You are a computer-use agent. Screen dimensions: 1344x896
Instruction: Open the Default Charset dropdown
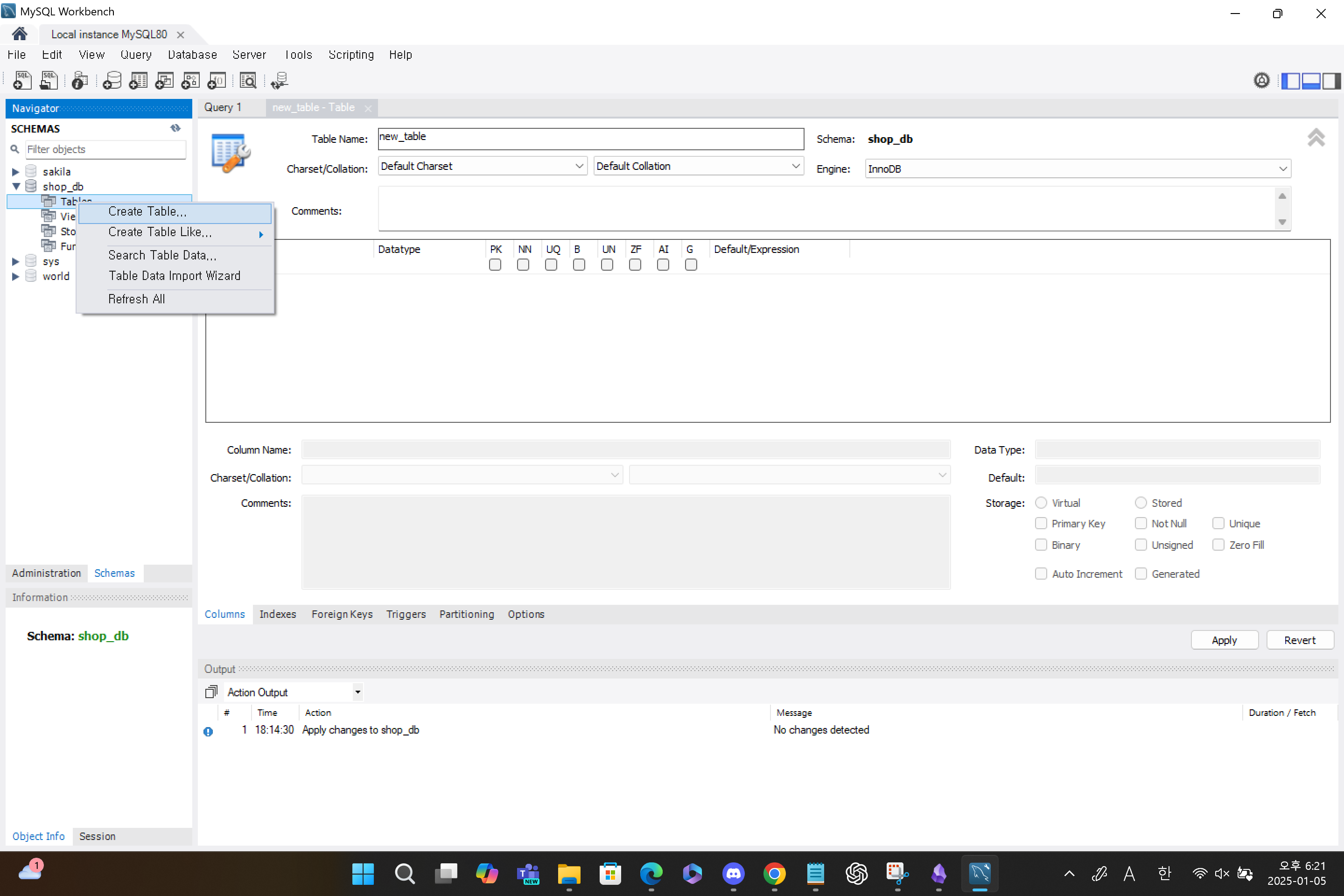(482, 166)
